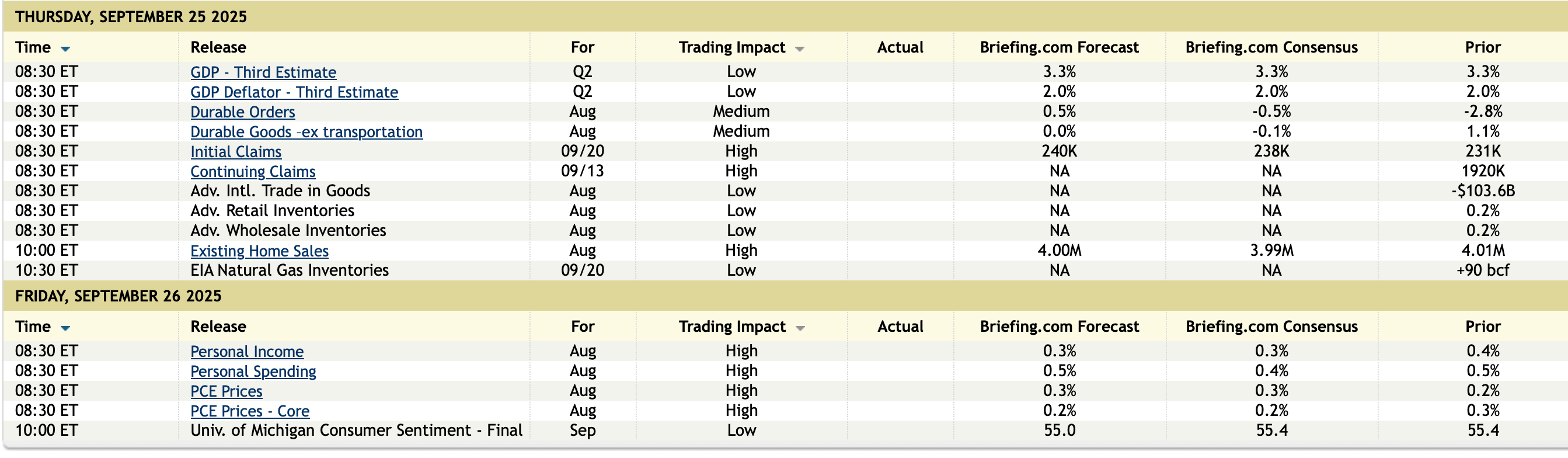Follow the Durable Orders link
1568x458 pixels.
tap(242, 112)
